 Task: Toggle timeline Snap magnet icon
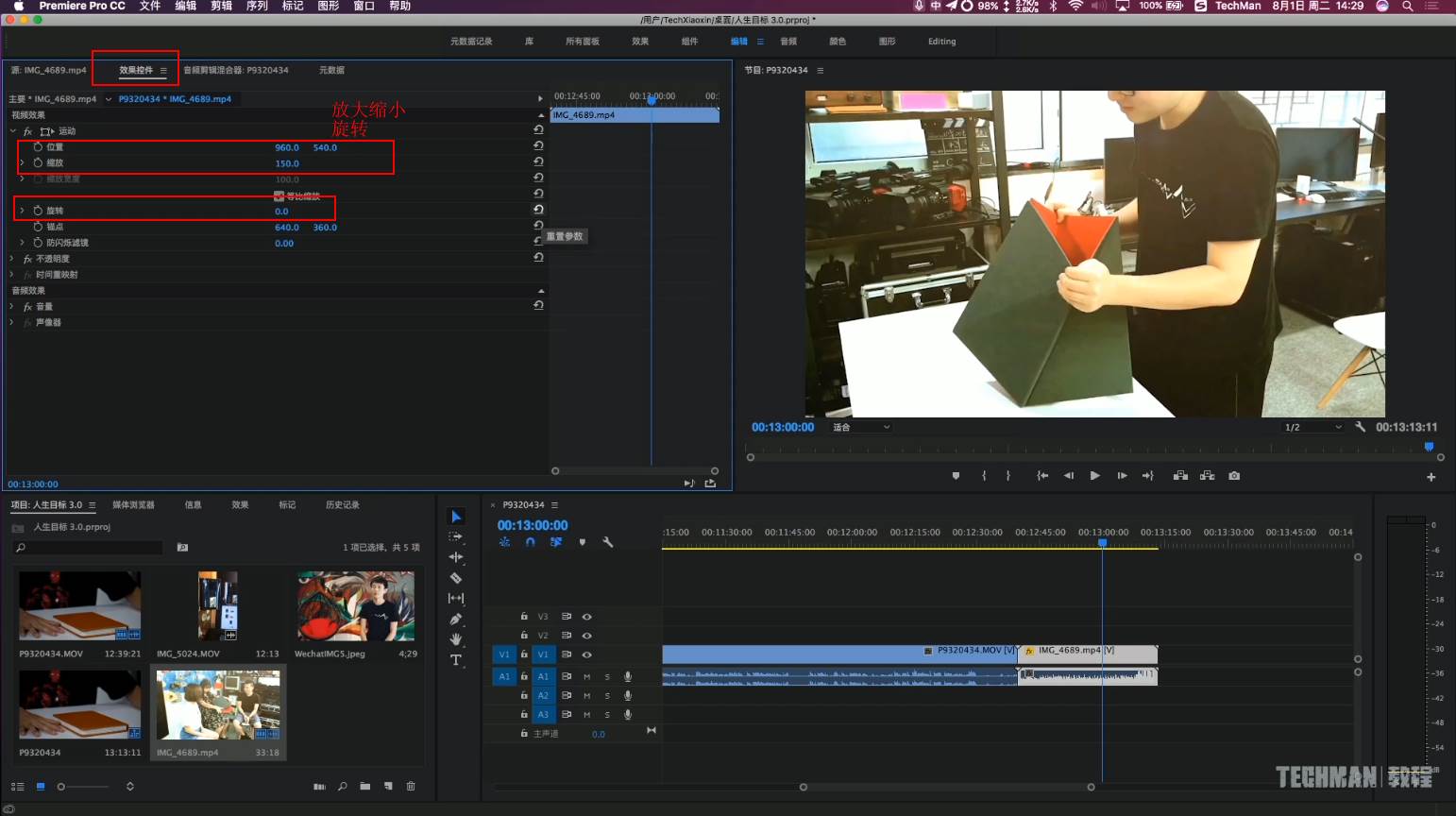[531, 542]
